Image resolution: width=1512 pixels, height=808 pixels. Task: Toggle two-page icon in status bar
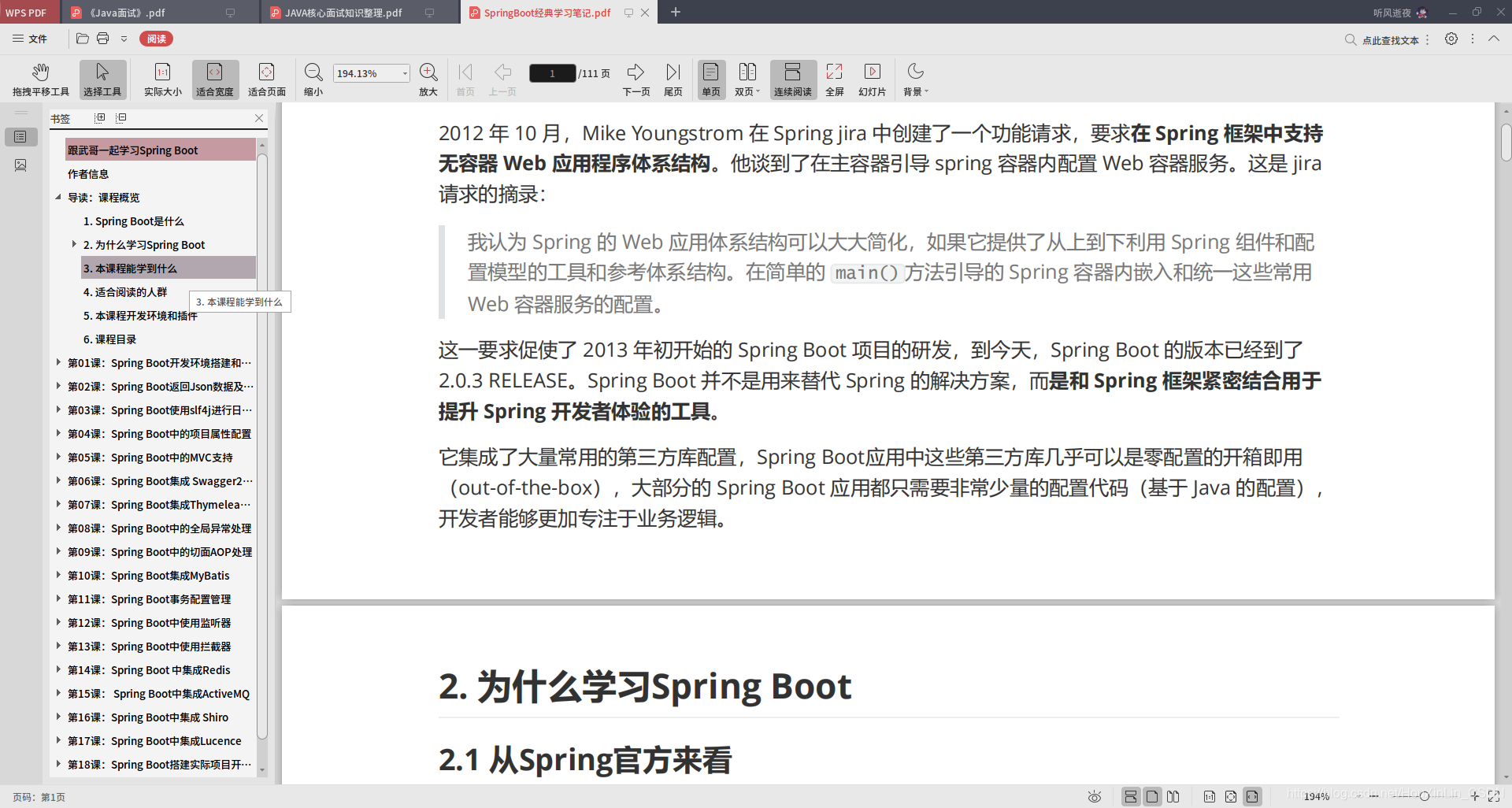tap(1173, 796)
